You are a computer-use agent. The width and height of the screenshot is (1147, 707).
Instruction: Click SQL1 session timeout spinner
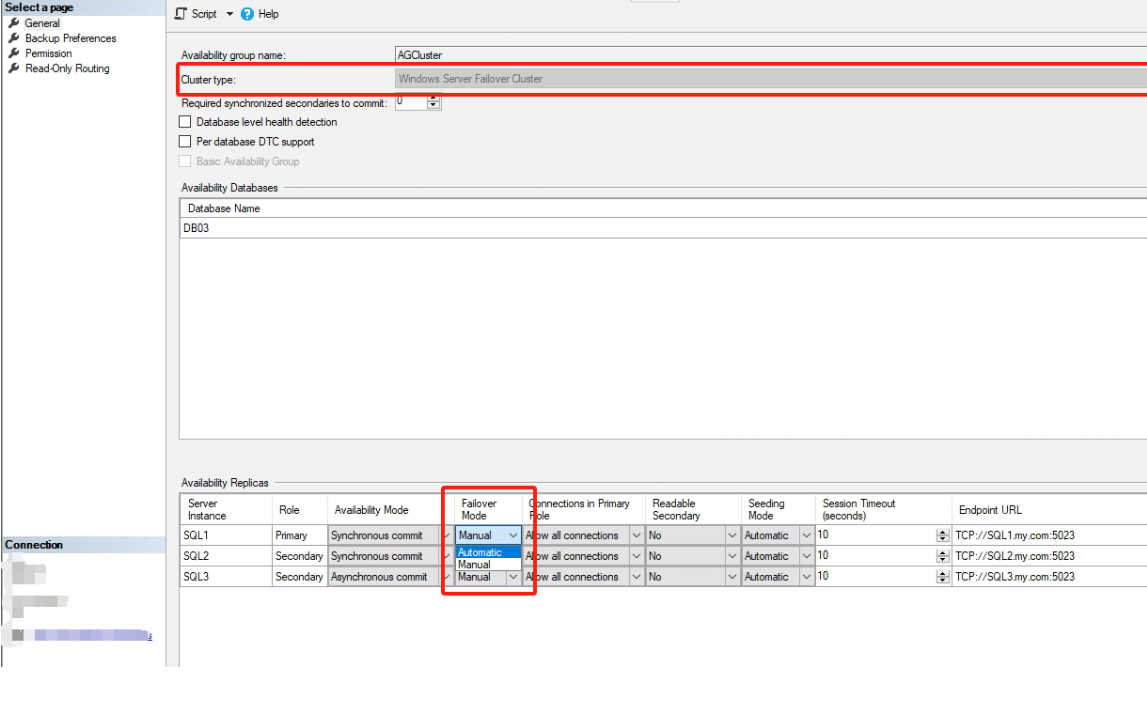942,535
